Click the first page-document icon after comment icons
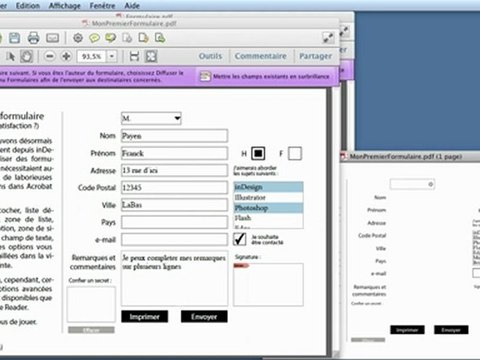This screenshot has width=480, height=360. click(x=127, y=38)
